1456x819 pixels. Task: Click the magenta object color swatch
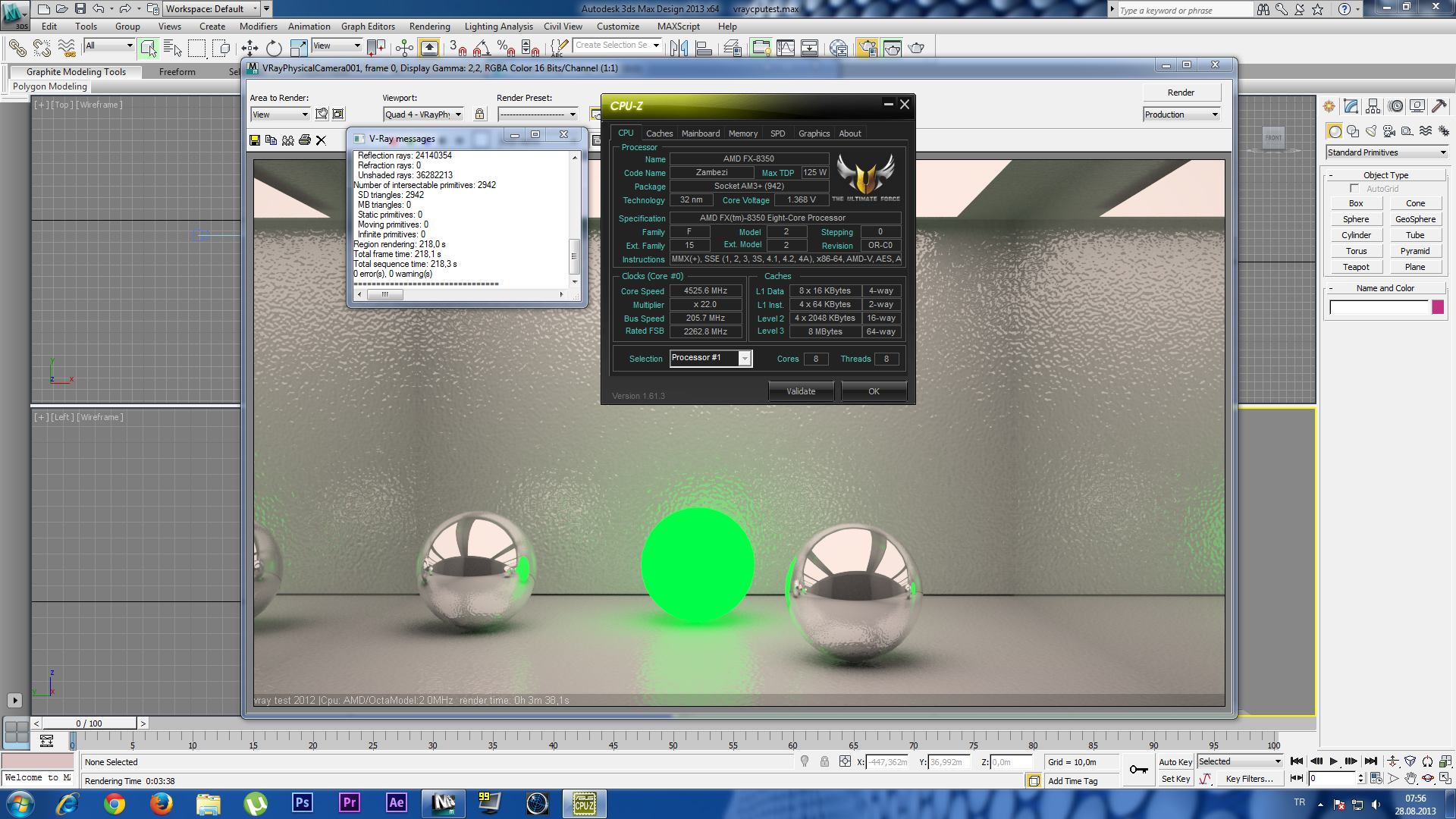click(x=1438, y=307)
